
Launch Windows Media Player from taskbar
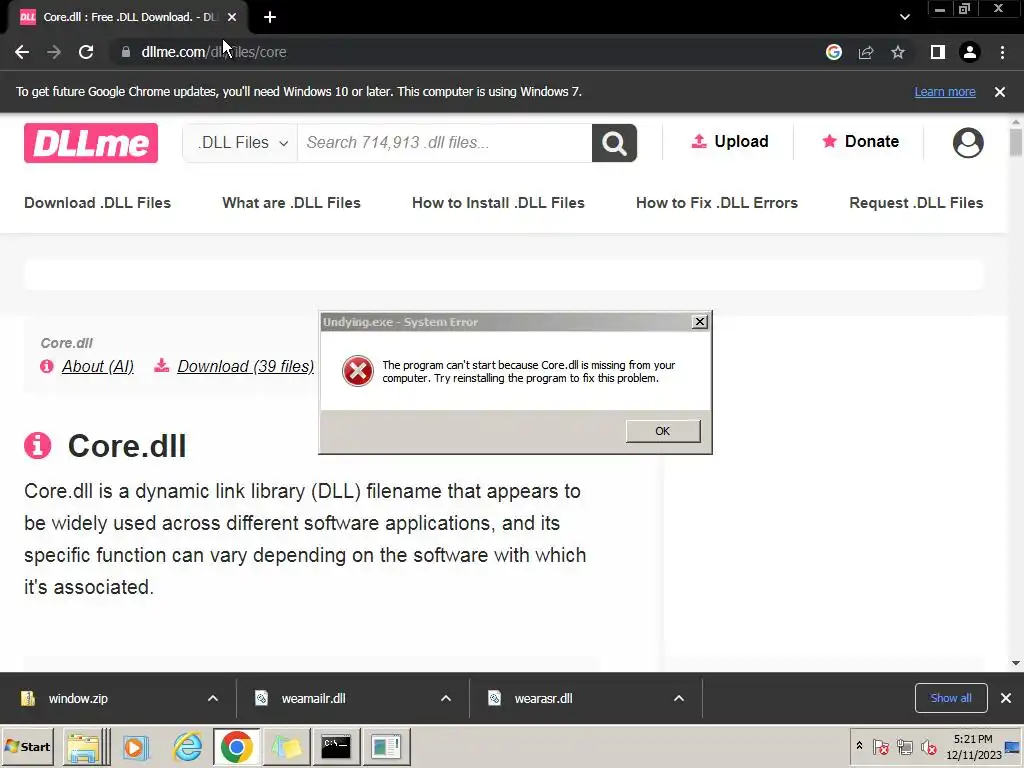pyautogui.click(x=136, y=746)
